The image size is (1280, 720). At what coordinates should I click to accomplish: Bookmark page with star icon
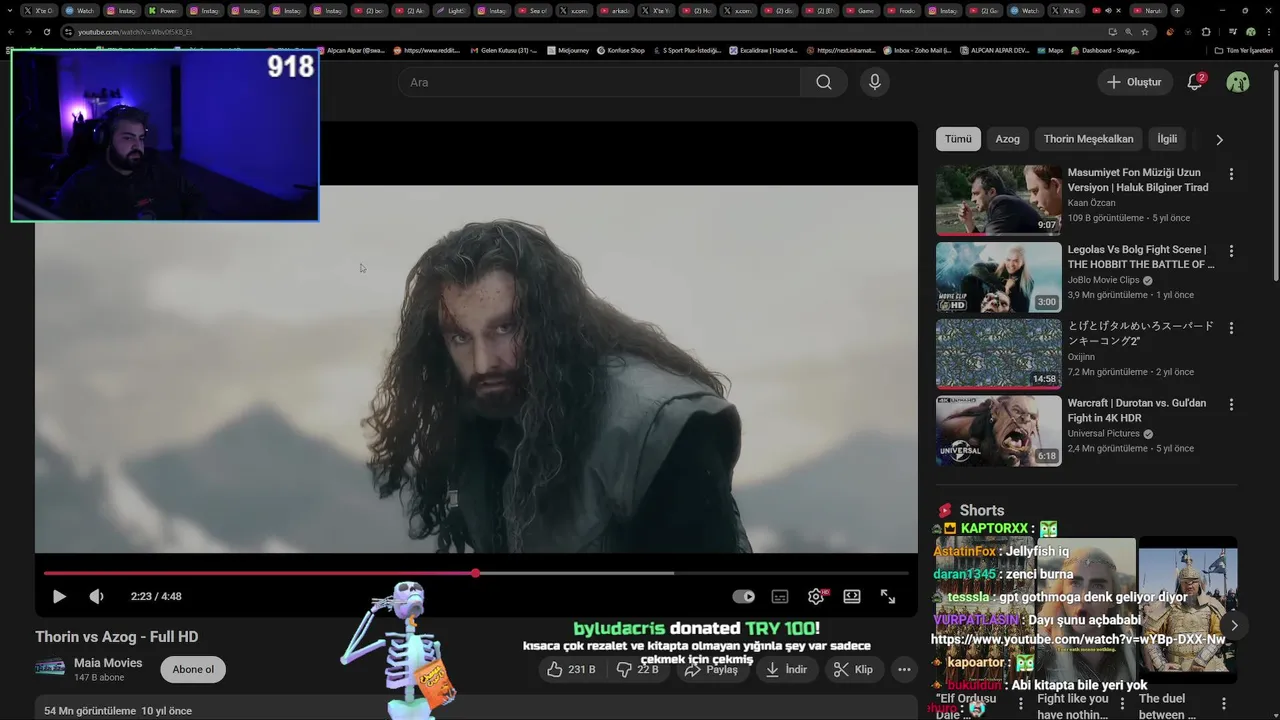1145,32
